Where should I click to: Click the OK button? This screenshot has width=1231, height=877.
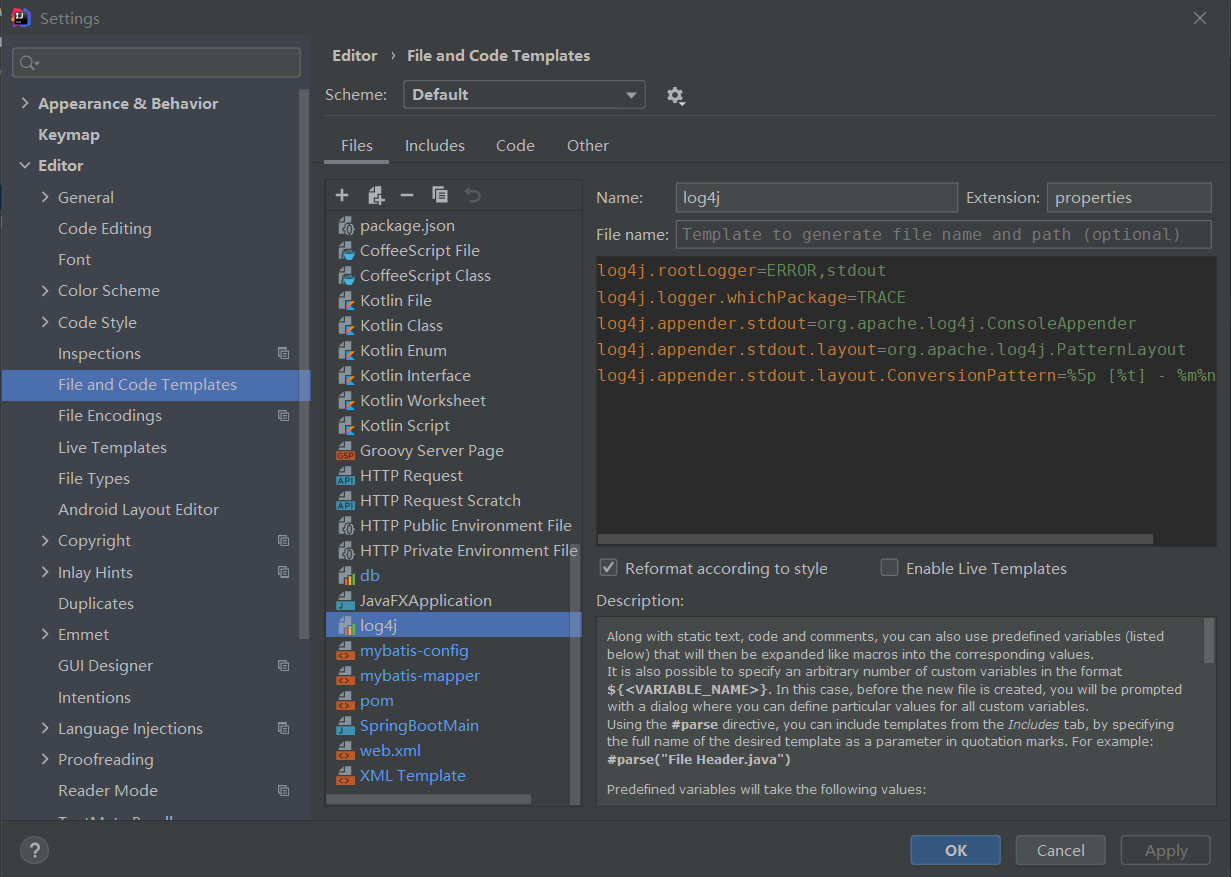[x=956, y=851]
